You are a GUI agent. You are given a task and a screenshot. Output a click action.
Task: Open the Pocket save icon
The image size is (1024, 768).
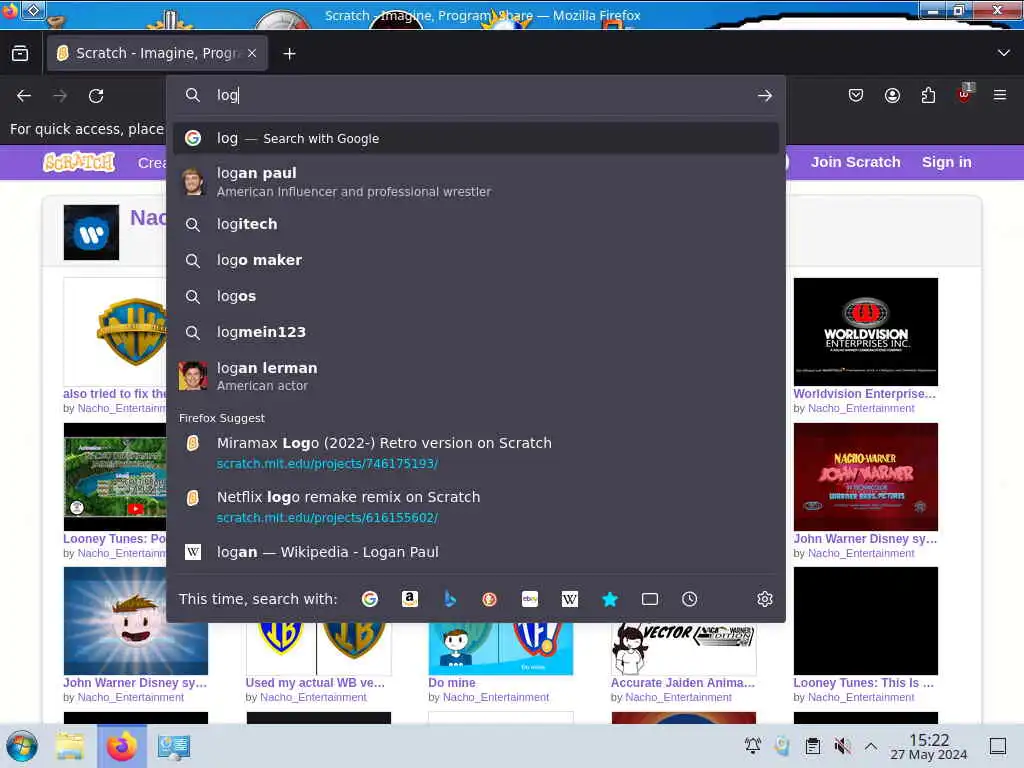coord(856,95)
